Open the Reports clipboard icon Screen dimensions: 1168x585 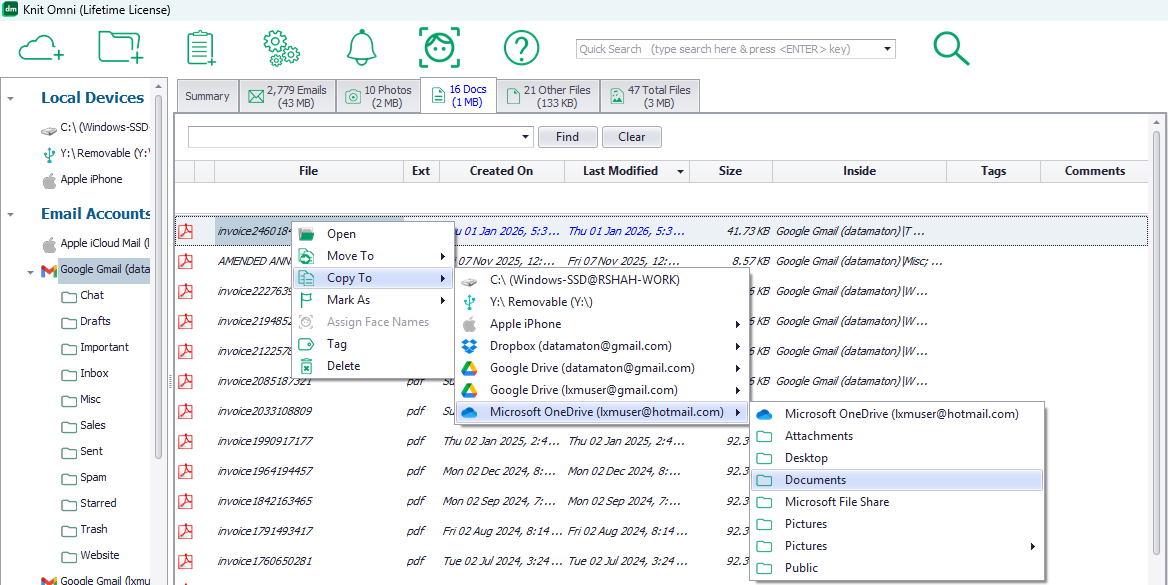tap(200, 47)
